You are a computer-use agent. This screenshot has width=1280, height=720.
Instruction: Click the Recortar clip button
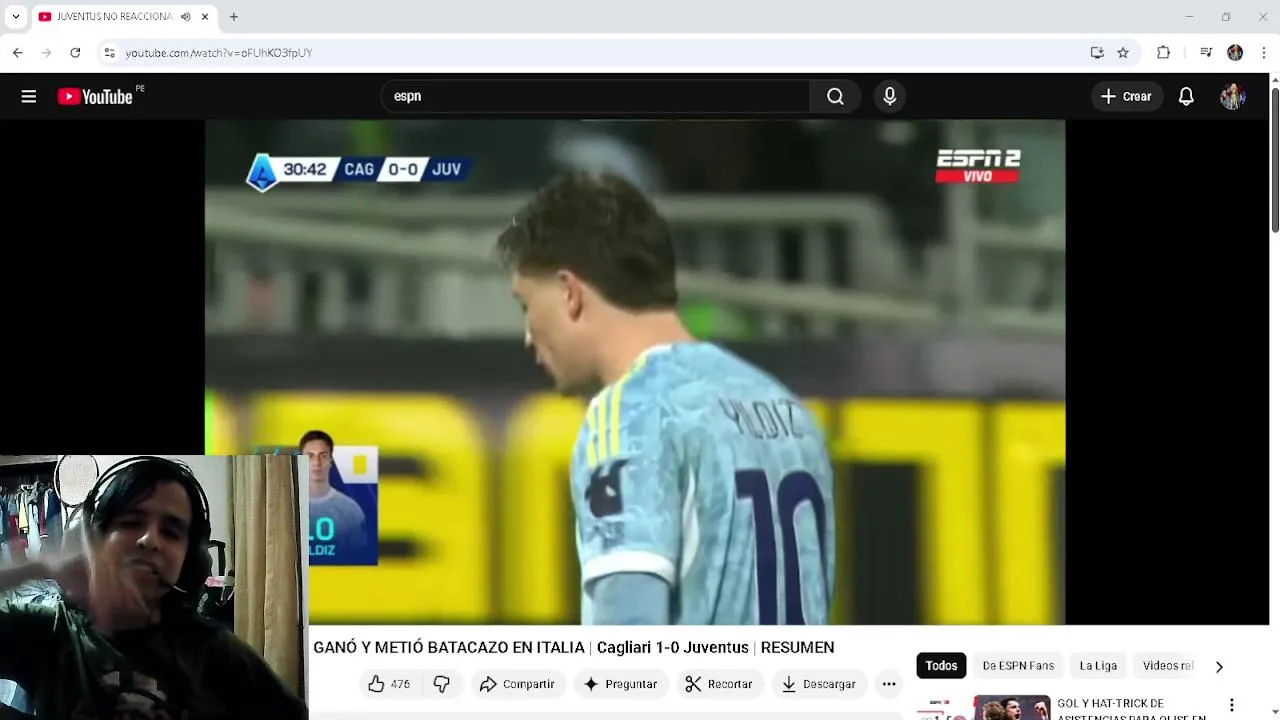tap(718, 684)
